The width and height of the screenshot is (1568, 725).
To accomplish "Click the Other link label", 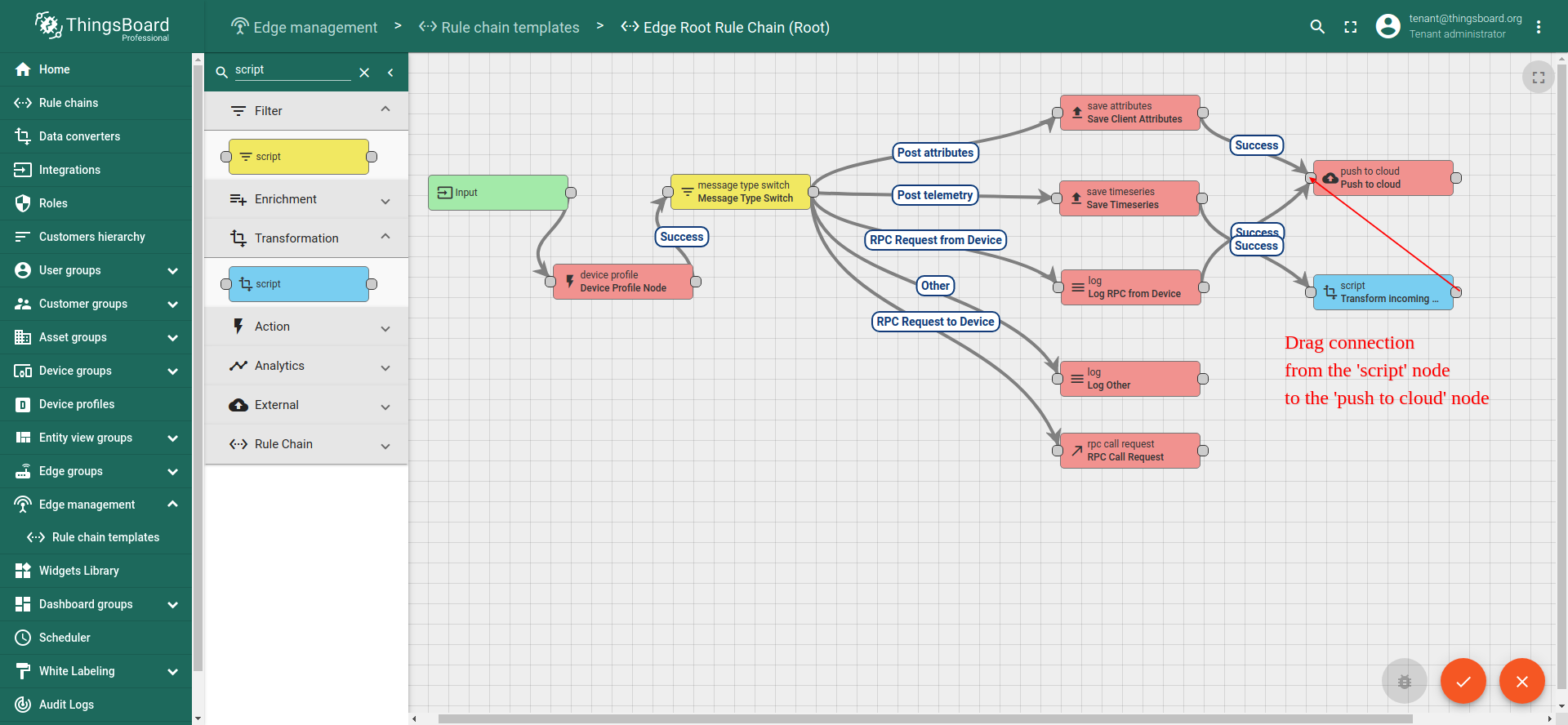I will tap(935, 286).
